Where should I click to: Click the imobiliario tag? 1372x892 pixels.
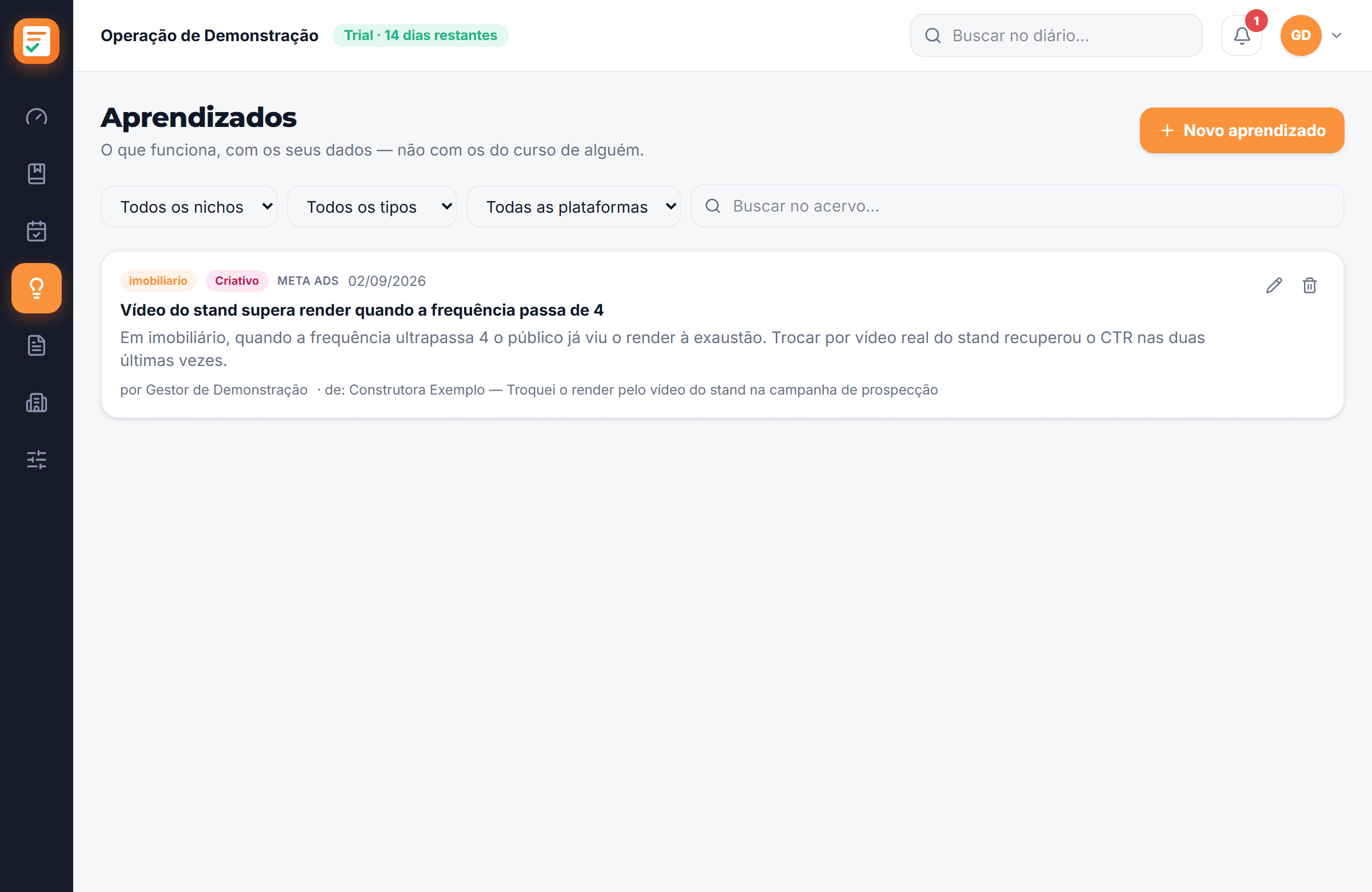click(x=158, y=280)
